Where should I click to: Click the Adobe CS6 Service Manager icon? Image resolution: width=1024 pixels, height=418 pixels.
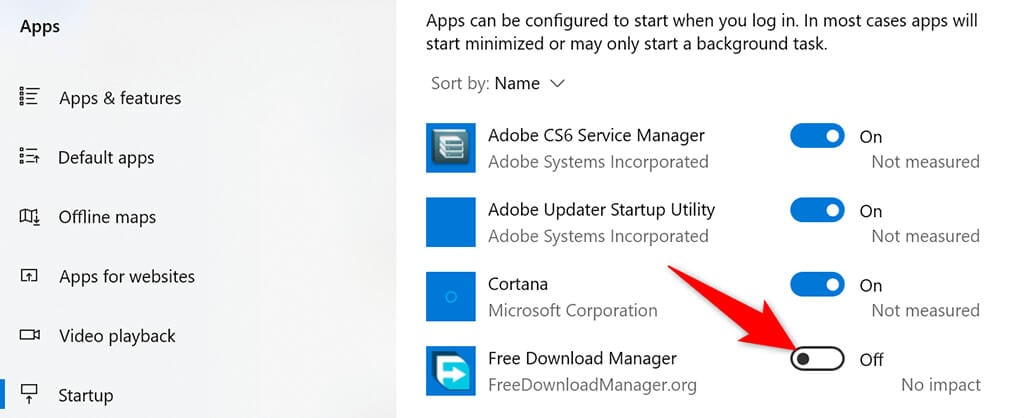pyautogui.click(x=451, y=147)
